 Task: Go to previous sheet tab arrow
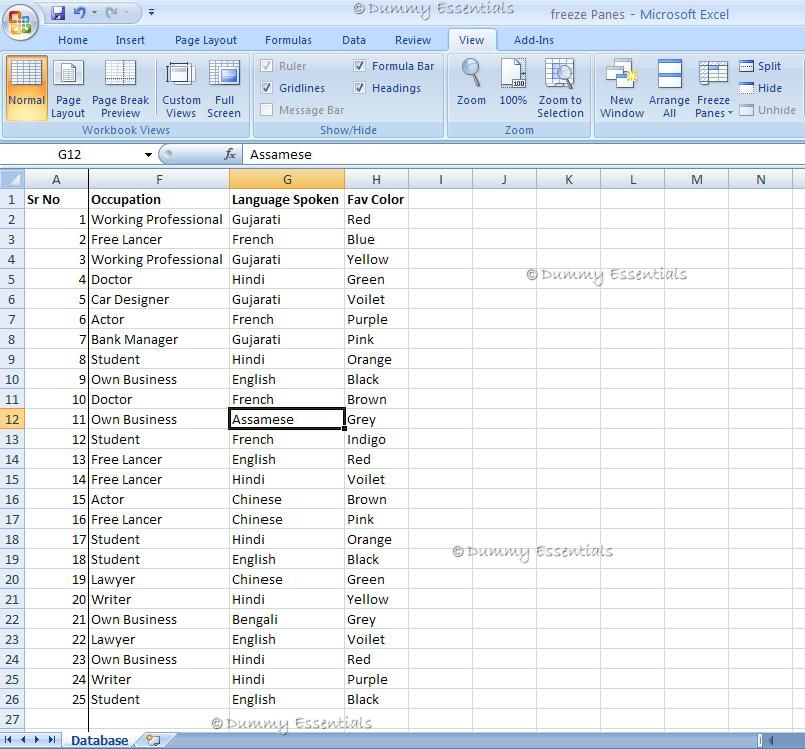tap(23, 740)
